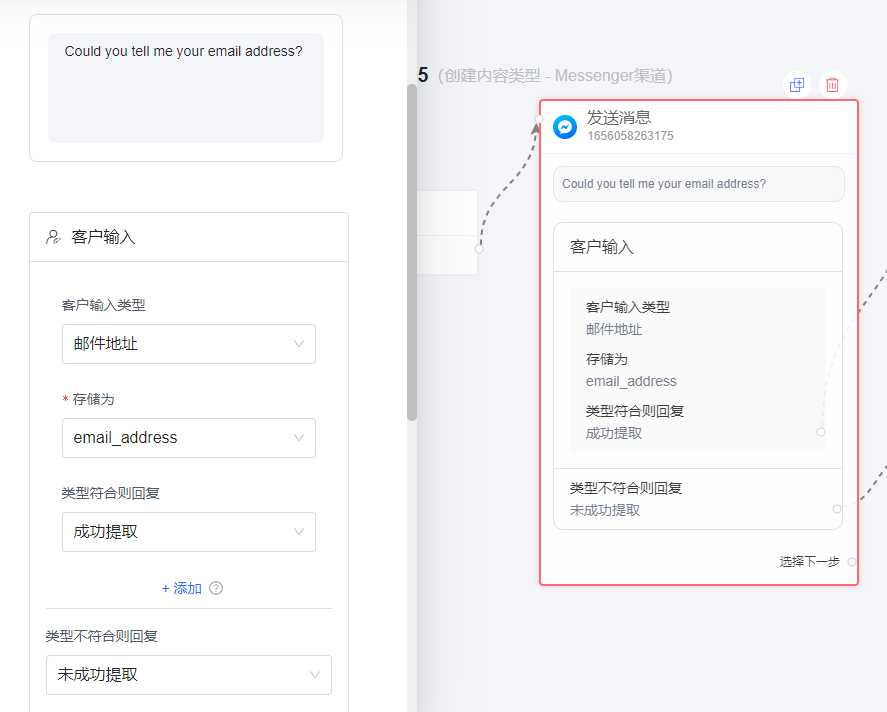Click the left panel vertical scrollbar
Image resolution: width=887 pixels, height=712 pixels.
[x=412, y=252]
